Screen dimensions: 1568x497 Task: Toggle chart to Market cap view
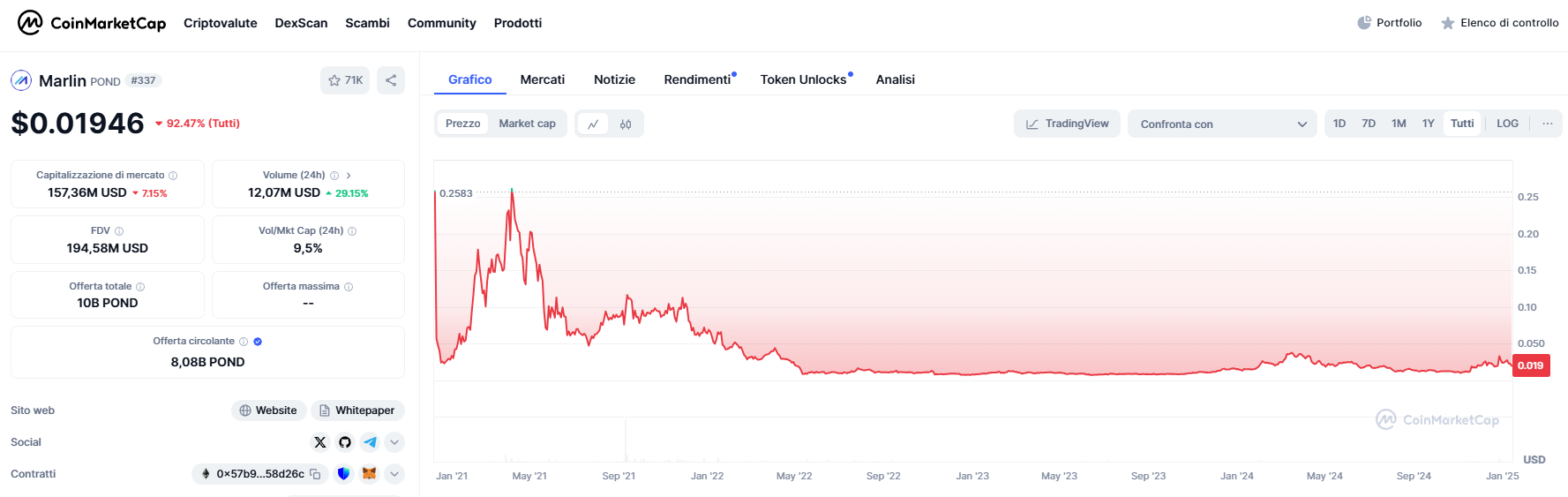pyautogui.click(x=527, y=124)
